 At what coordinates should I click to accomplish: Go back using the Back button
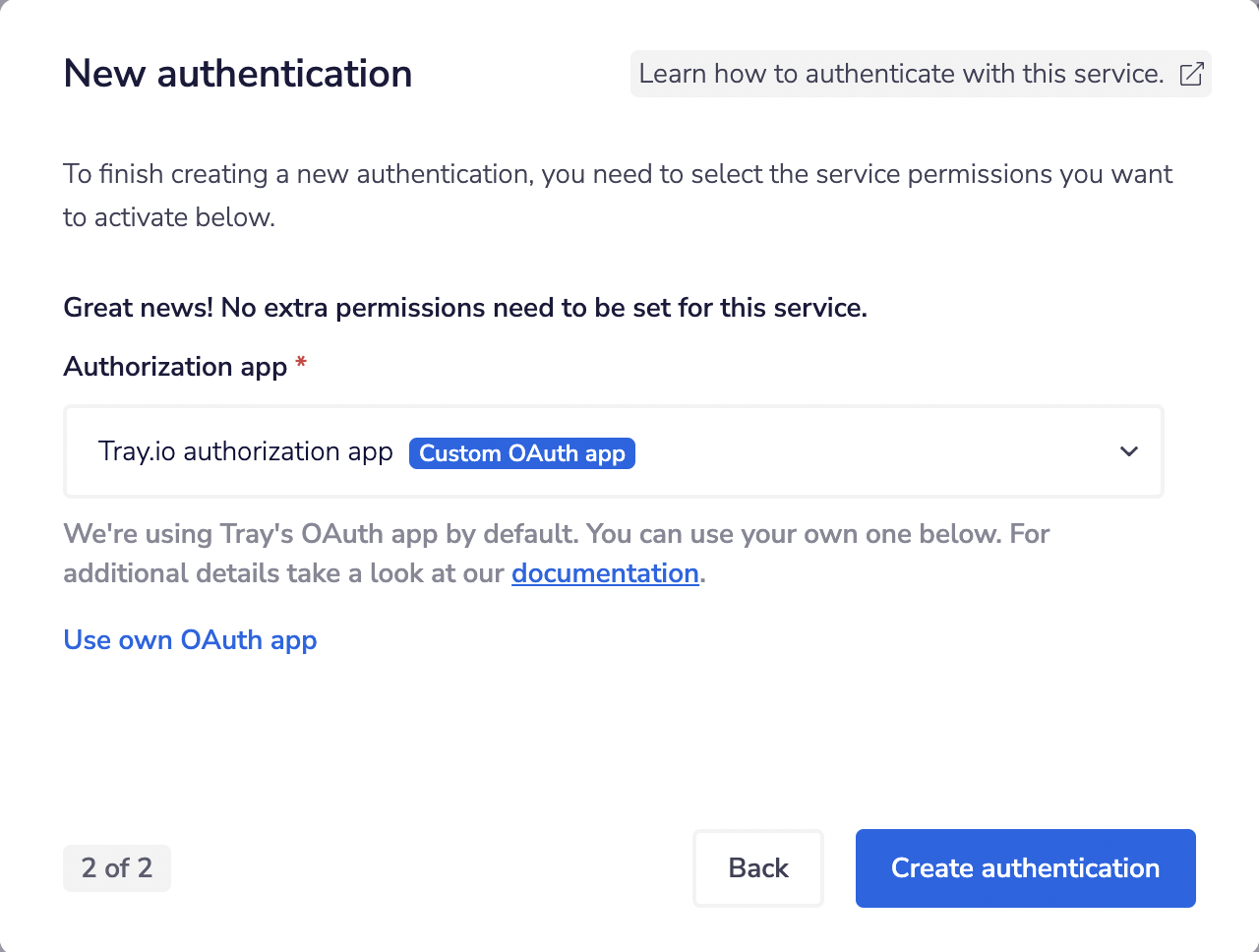[757, 867]
